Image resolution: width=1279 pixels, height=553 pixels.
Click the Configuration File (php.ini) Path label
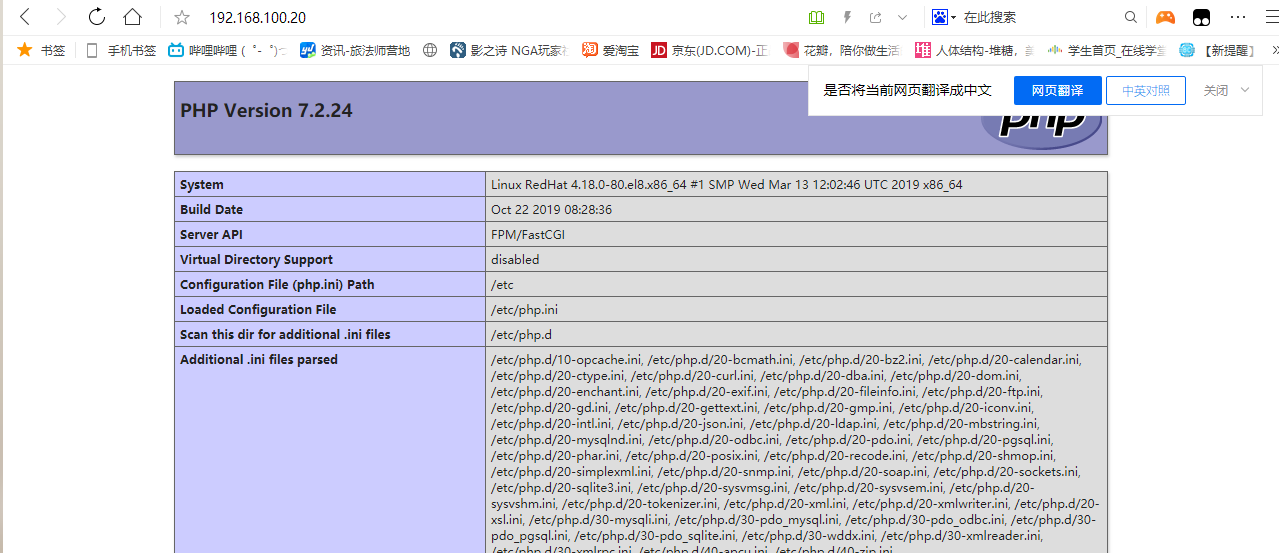click(x=277, y=284)
